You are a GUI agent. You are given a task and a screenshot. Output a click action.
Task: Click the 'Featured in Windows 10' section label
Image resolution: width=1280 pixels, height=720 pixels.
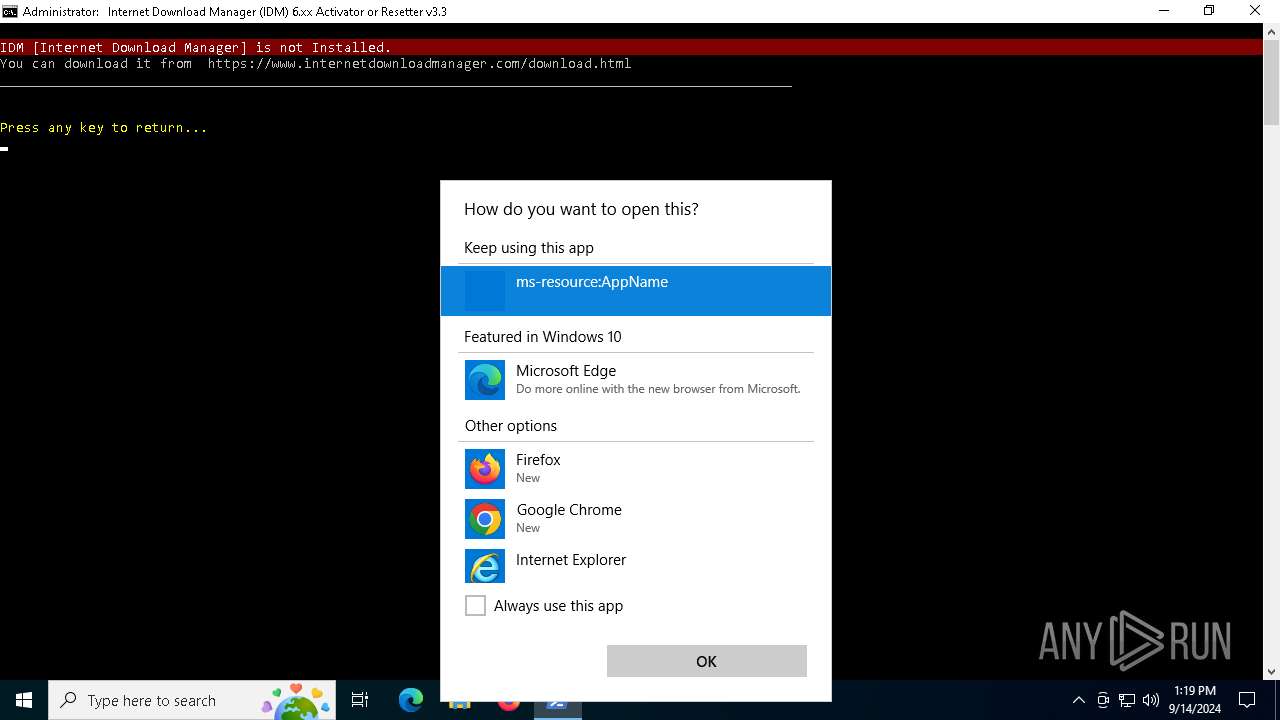543,337
